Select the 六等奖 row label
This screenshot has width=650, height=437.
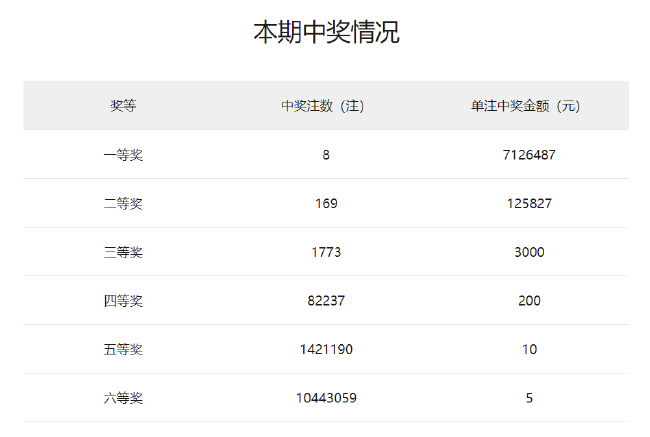(123, 398)
